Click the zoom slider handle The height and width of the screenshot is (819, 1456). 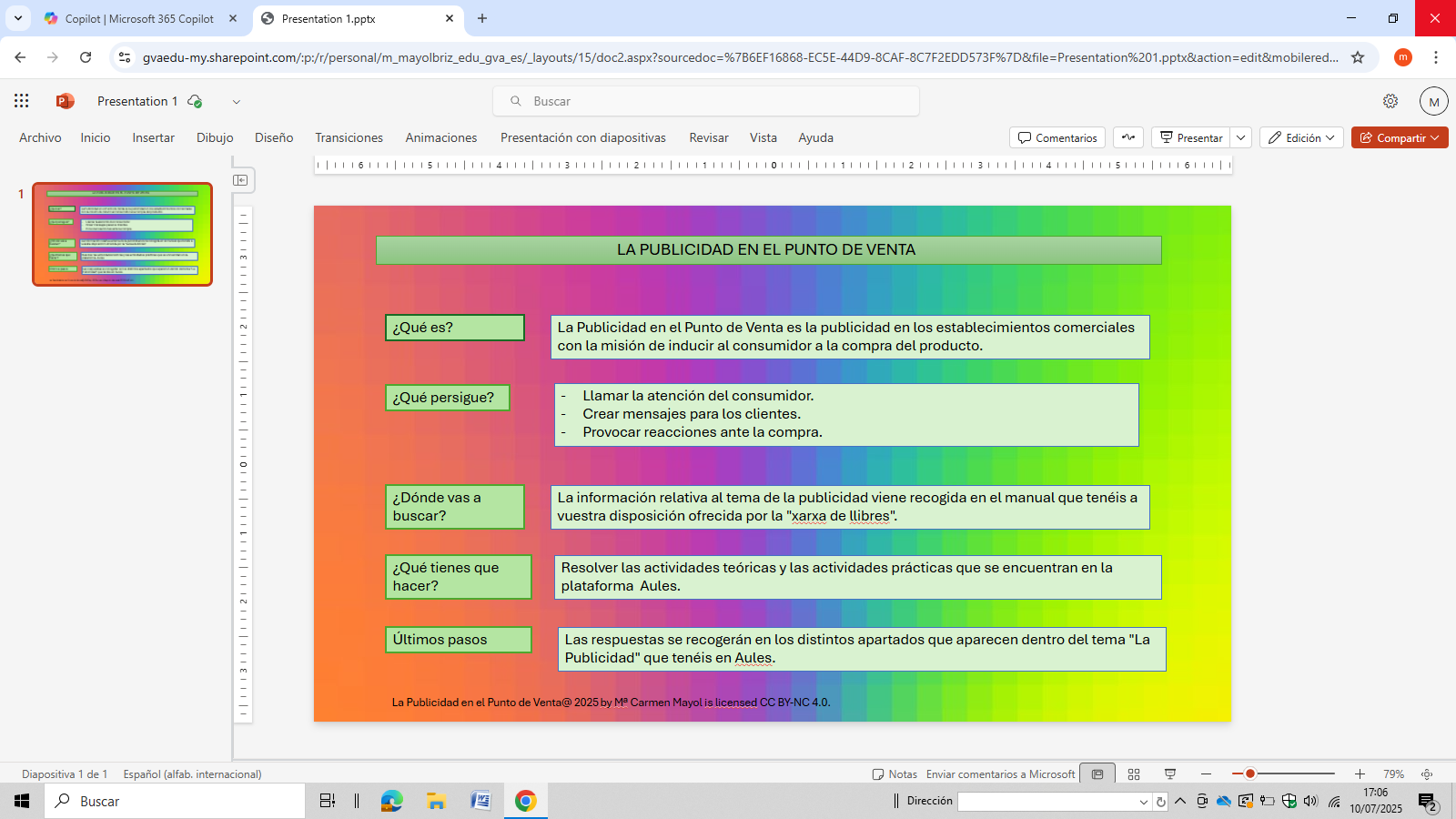[1250, 773]
